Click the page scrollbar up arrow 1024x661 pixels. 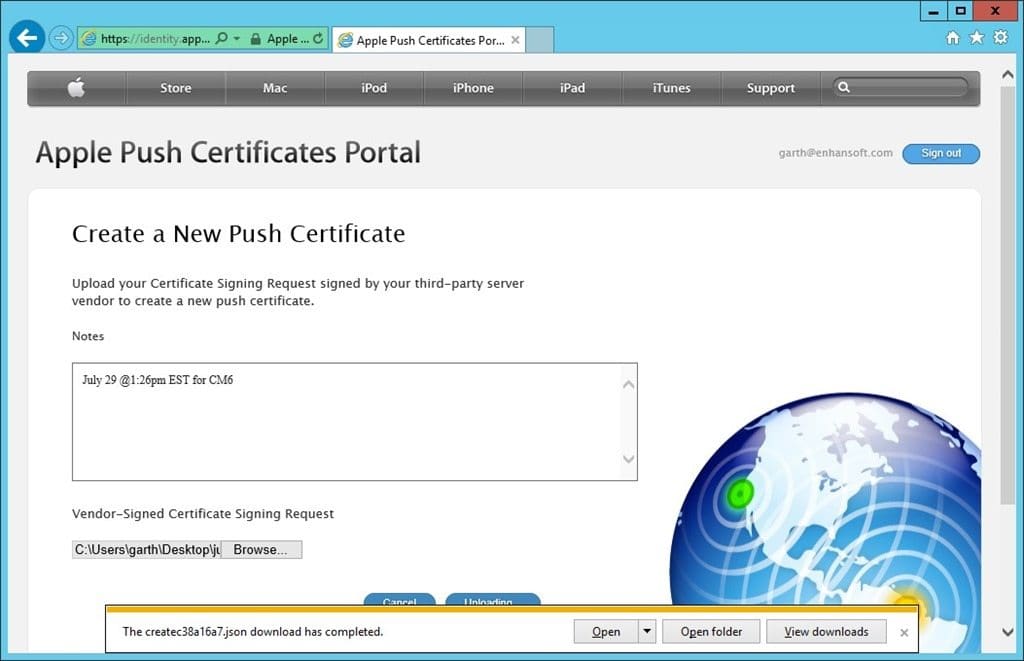click(1008, 74)
